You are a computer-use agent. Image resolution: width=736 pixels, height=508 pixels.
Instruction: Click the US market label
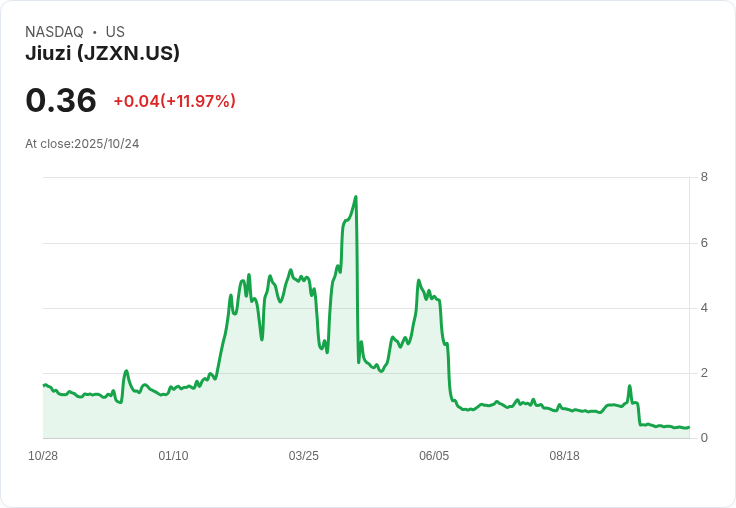[x=115, y=32]
